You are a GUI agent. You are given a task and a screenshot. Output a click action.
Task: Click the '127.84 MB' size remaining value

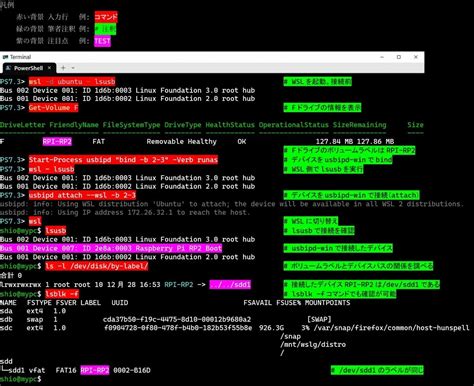tap(334, 142)
